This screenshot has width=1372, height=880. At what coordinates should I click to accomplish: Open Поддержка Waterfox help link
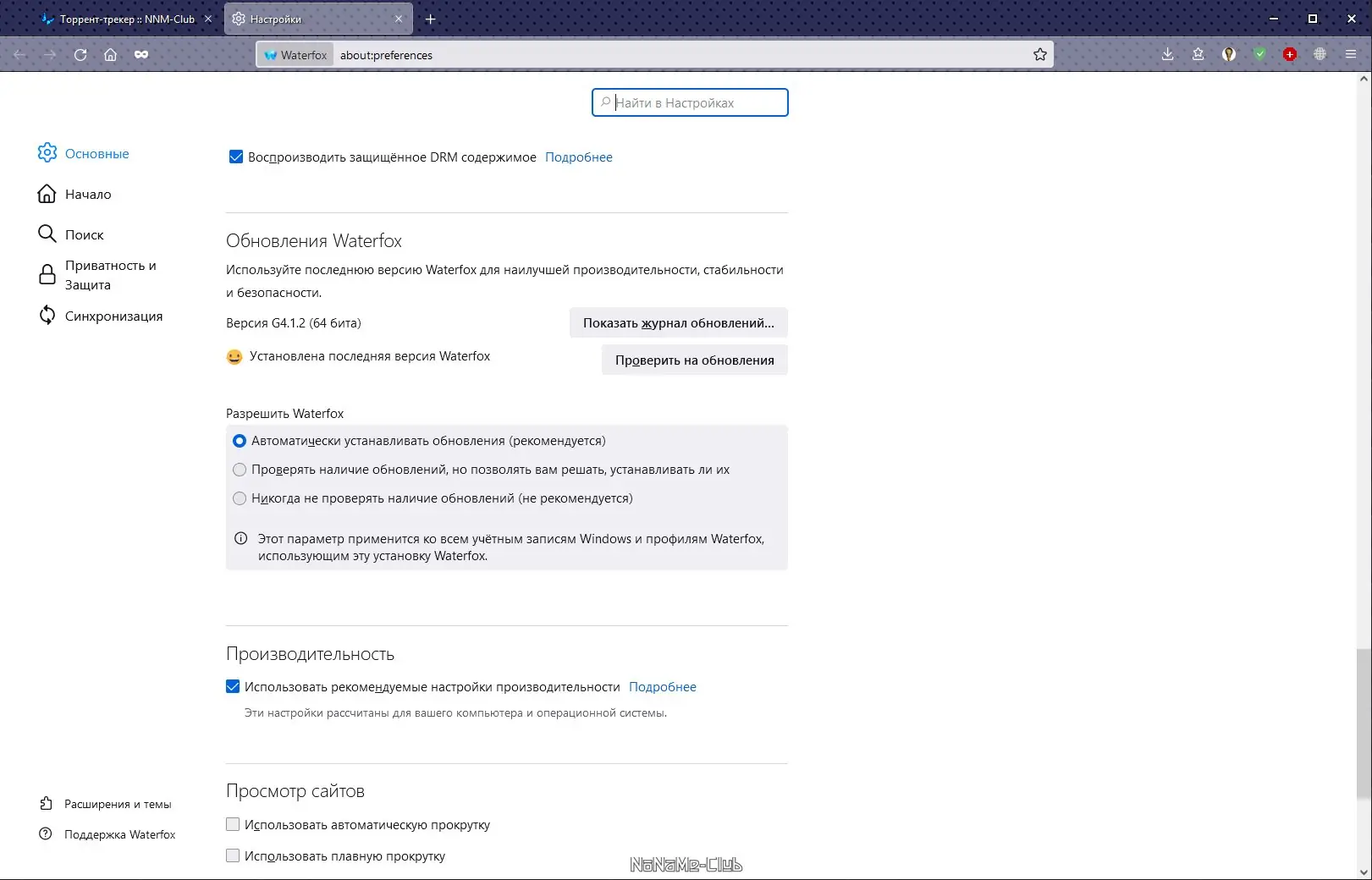(x=107, y=834)
